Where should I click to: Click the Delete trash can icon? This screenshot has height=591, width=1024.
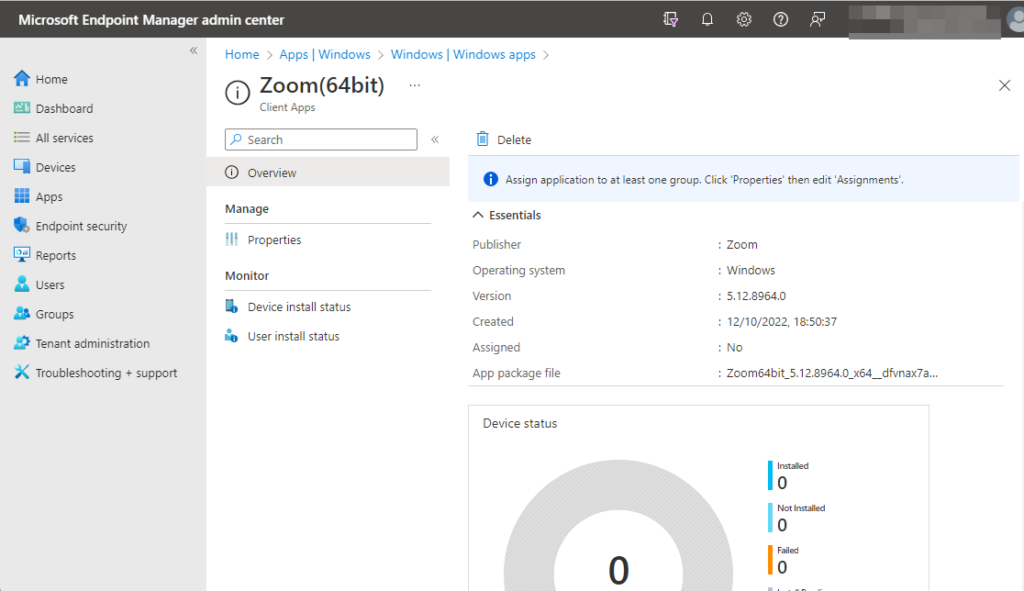pyautogui.click(x=483, y=139)
